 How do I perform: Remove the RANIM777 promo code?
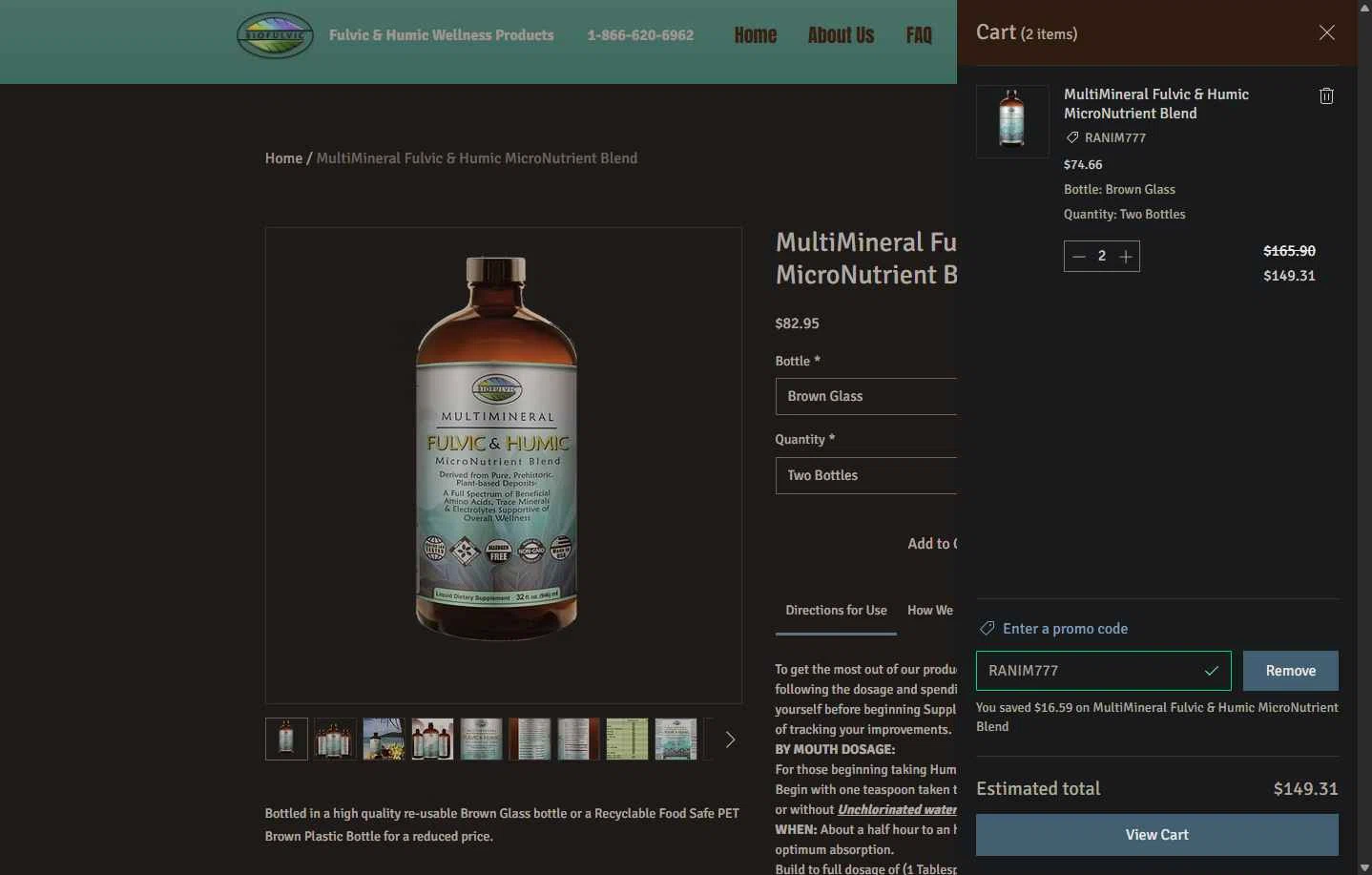tap(1290, 671)
